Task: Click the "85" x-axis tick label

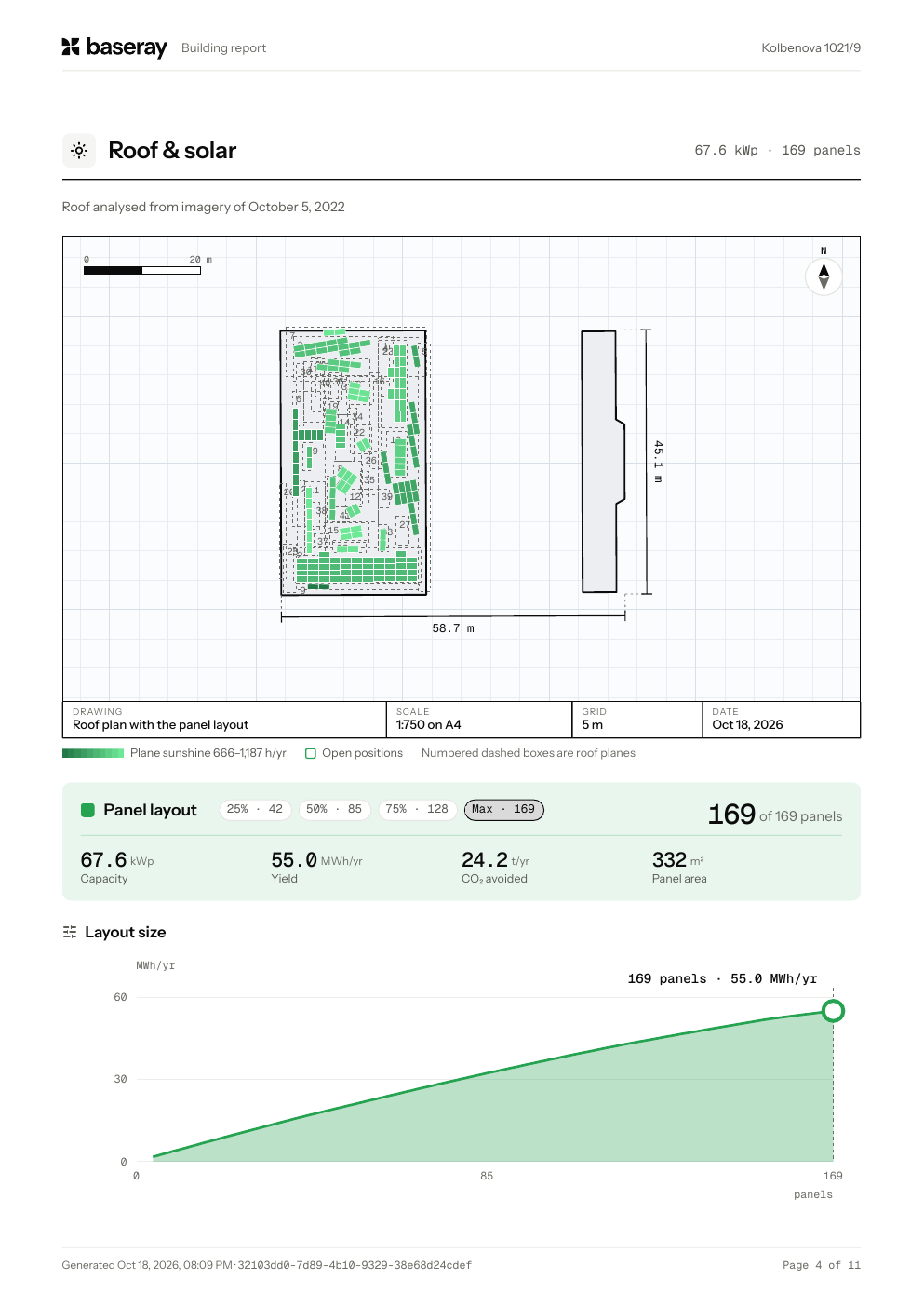Action: 487,1176
